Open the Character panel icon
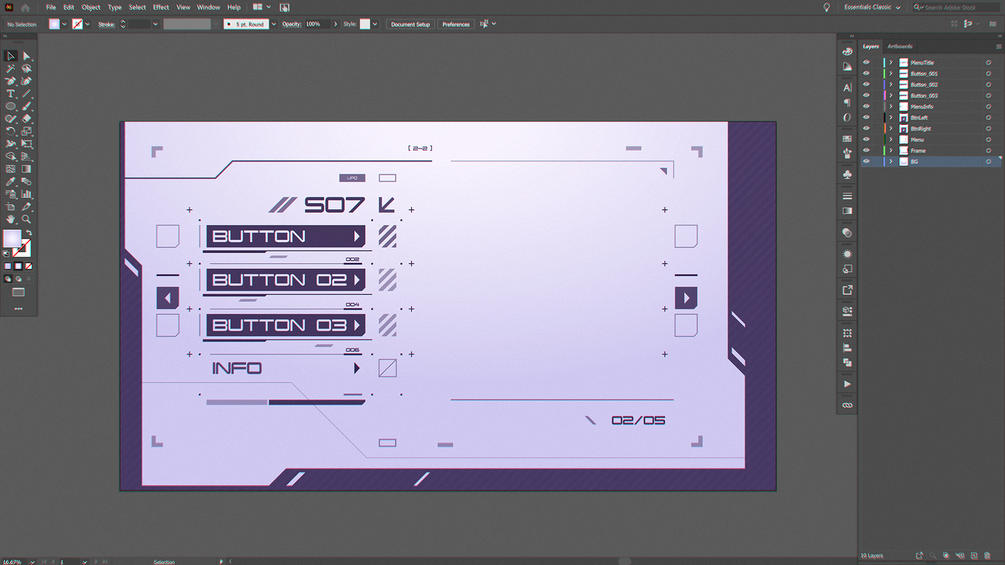This screenshot has height=565, width=1005. tap(847, 87)
